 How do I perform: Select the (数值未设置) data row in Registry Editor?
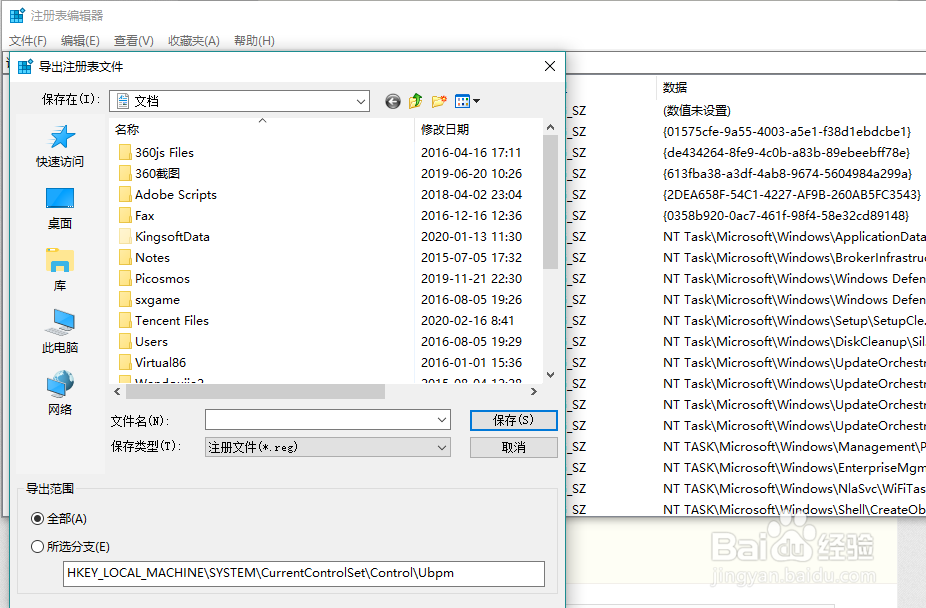[697, 111]
